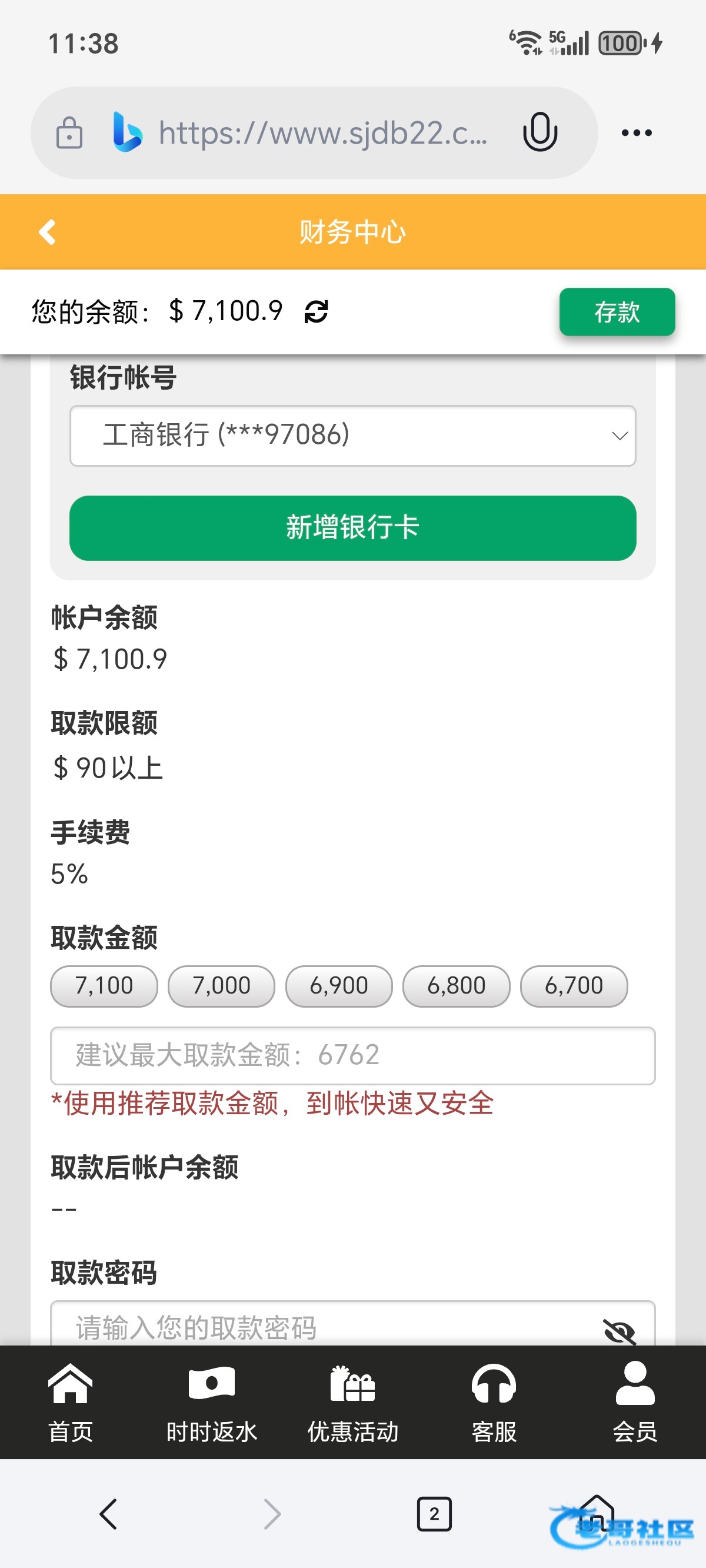Tap the browser URL address bar
Screen dimensions: 706x1568
click(322, 132)
